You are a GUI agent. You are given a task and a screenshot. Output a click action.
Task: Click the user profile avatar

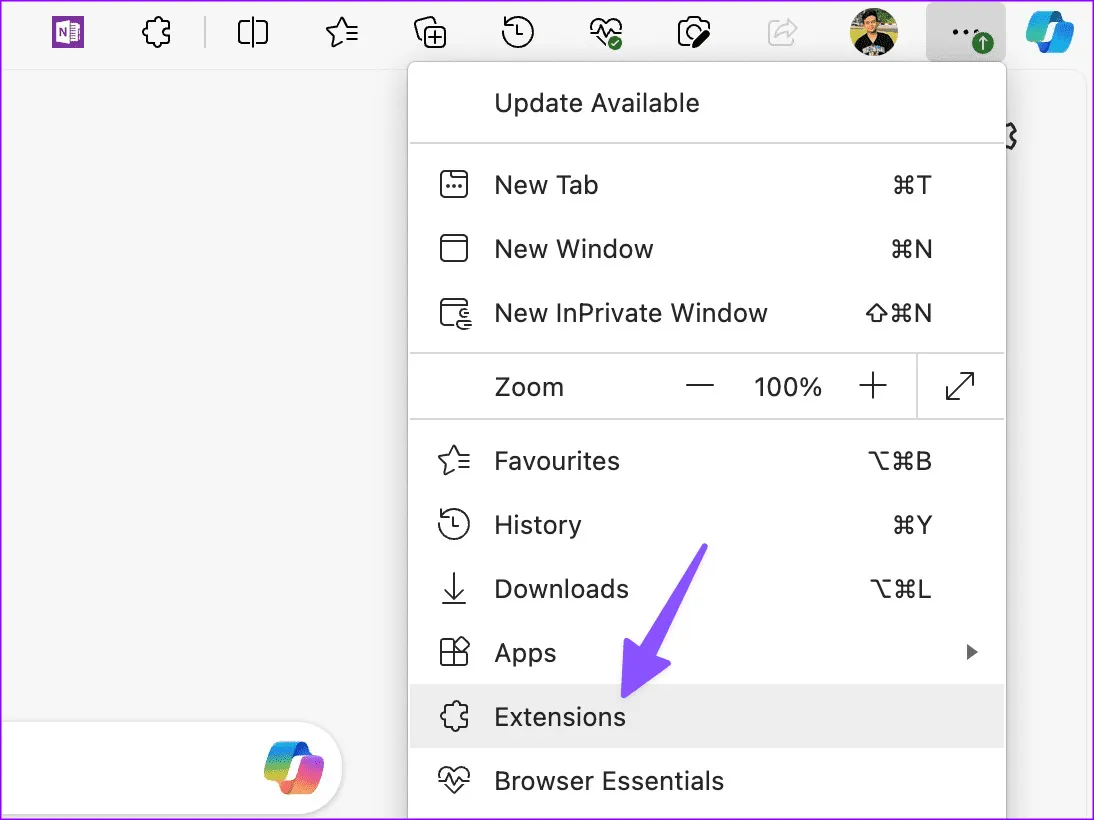pos(874,33)
